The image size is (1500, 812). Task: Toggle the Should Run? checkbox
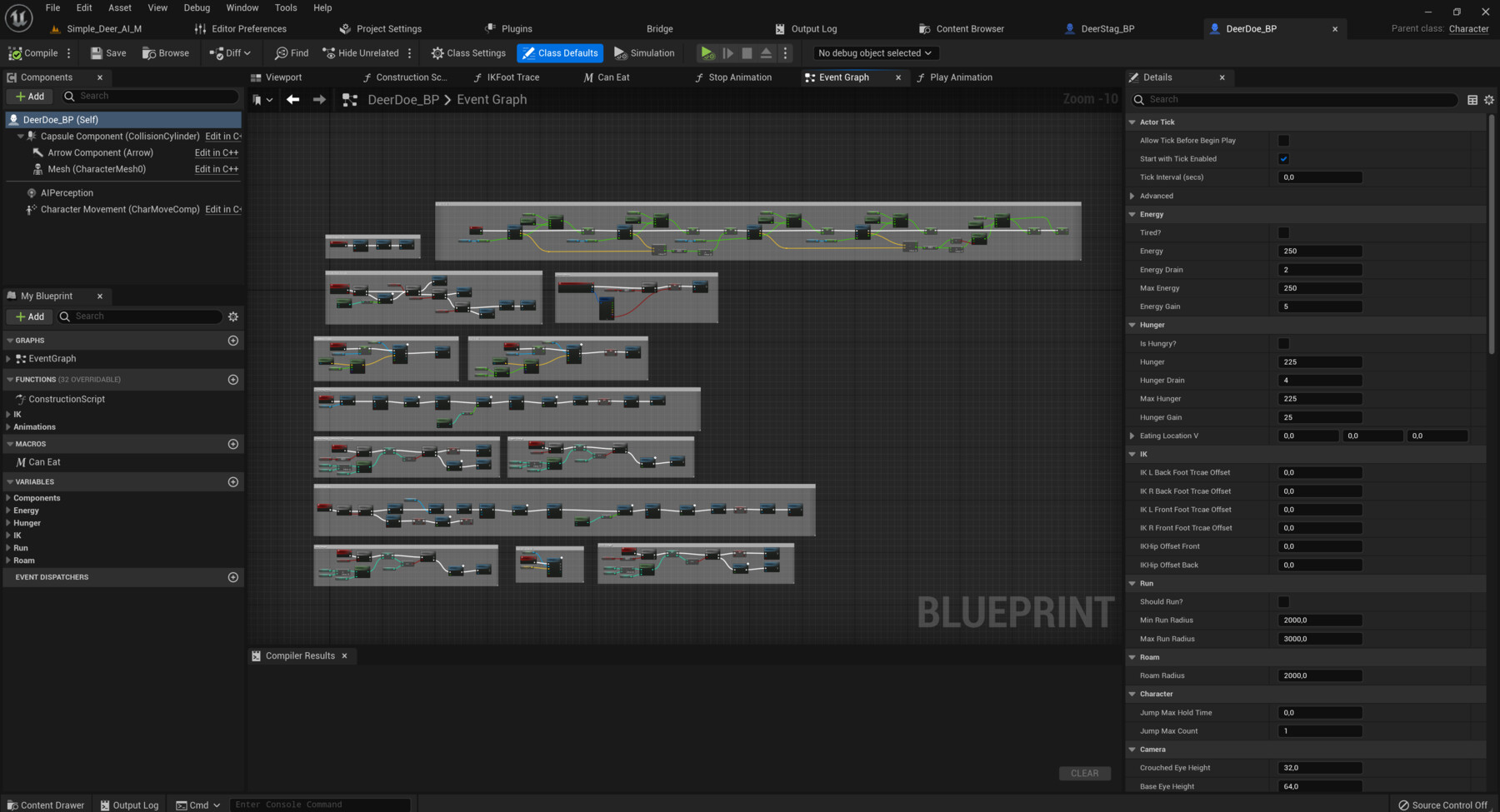click(1283, 602)
